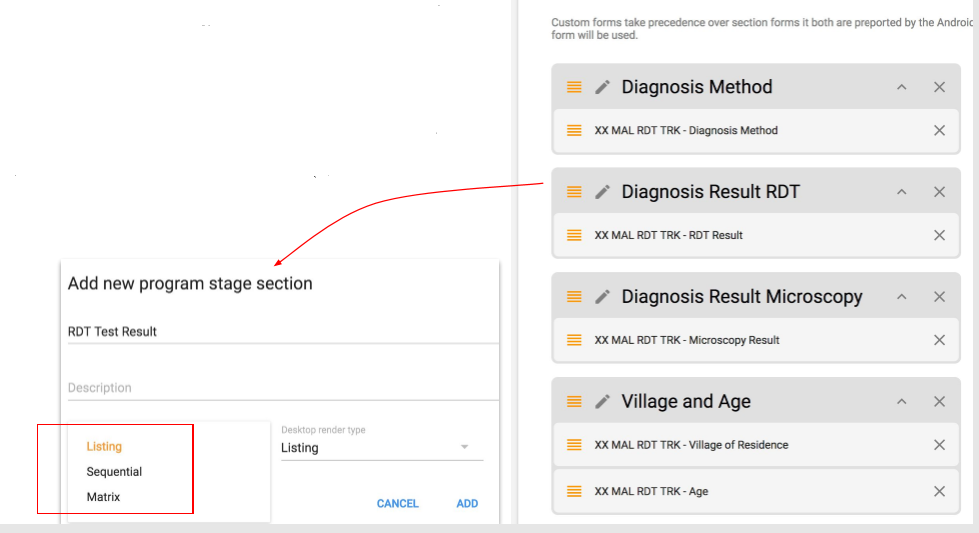This screenshot has width=979, height=533.
Task: Click the Village and Age section title
Action: tap(686, 401)
